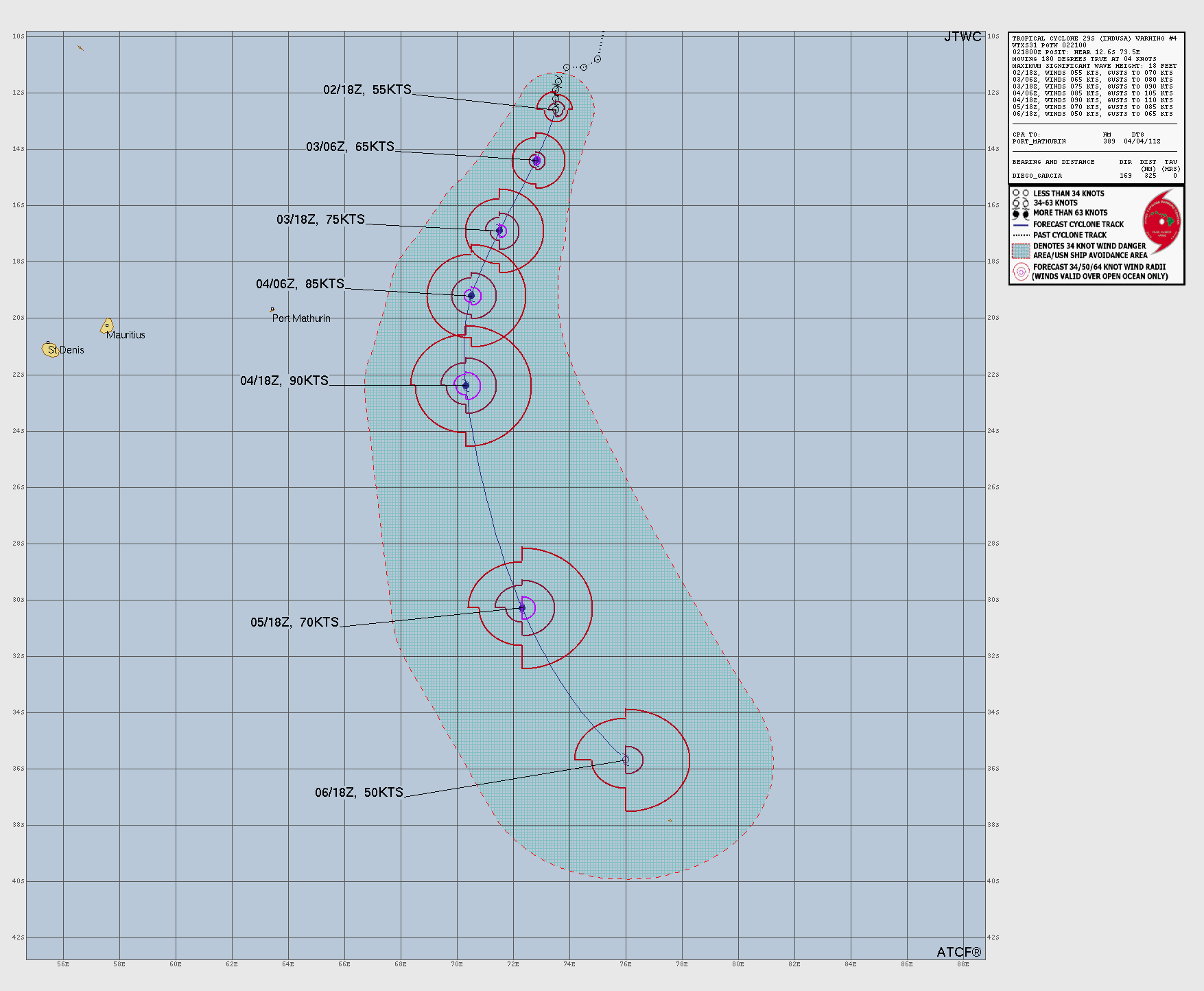Select the Mauritius island shape
This screenshot has width=1204, height=991.
[107, 326]
